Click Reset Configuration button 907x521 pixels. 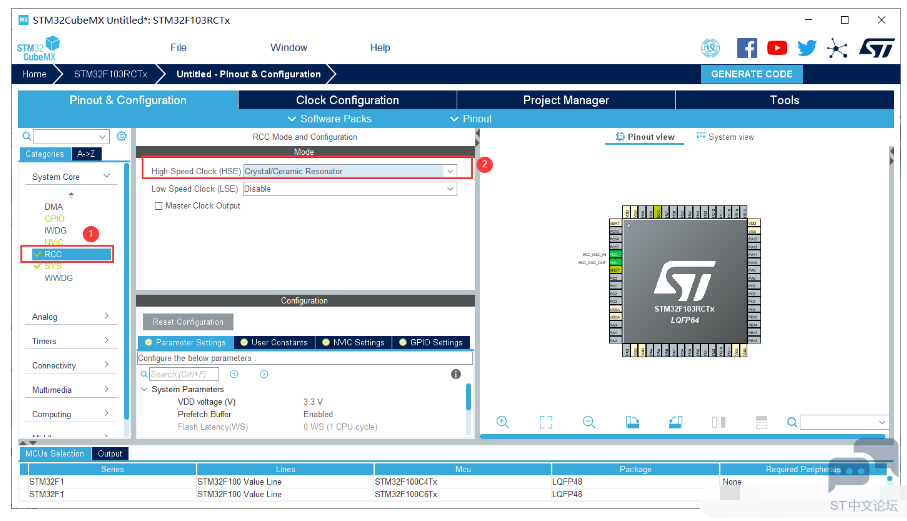click(x=188, y=322)
